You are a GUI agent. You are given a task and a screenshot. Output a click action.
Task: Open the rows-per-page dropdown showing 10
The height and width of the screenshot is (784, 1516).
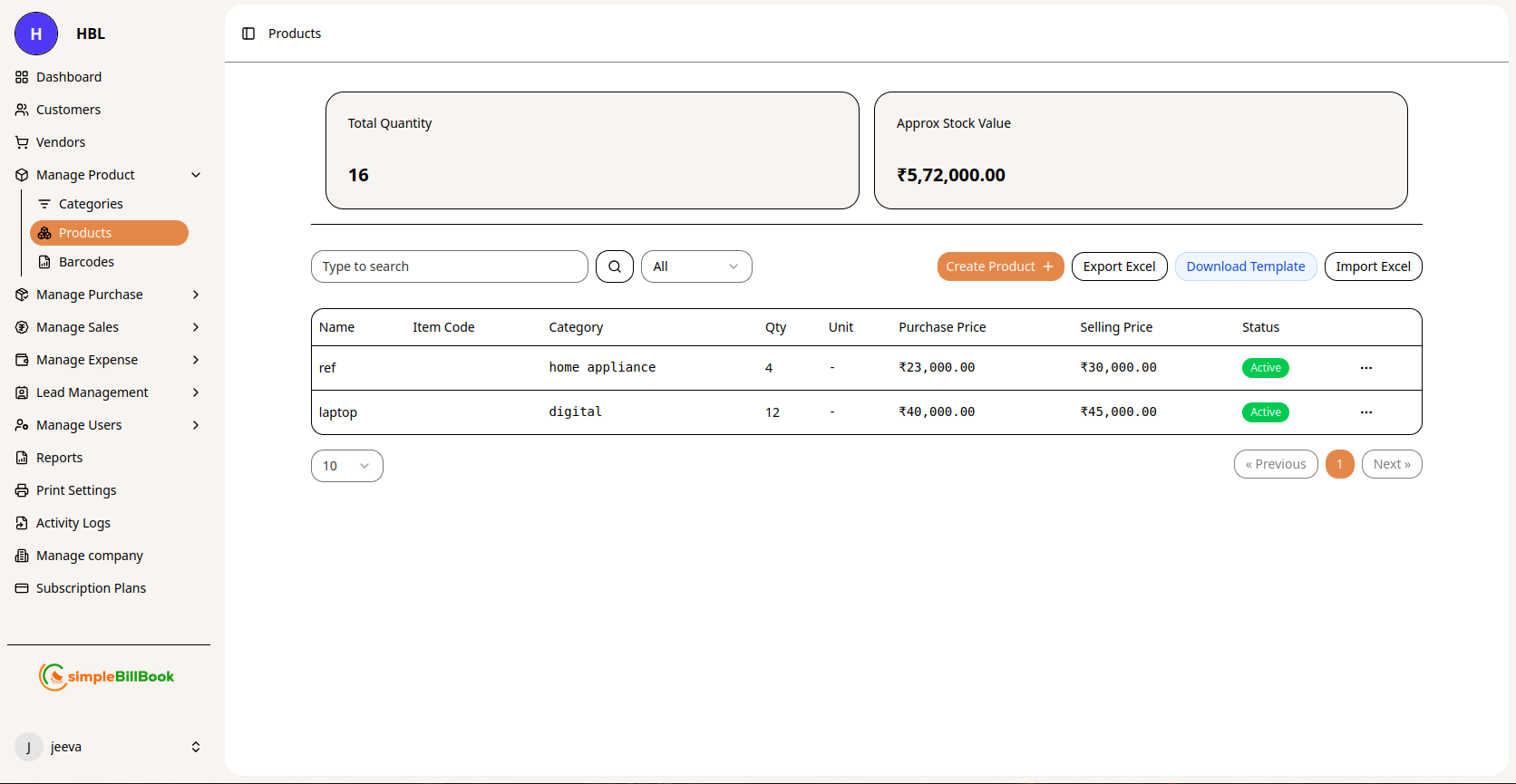[346, 466]
